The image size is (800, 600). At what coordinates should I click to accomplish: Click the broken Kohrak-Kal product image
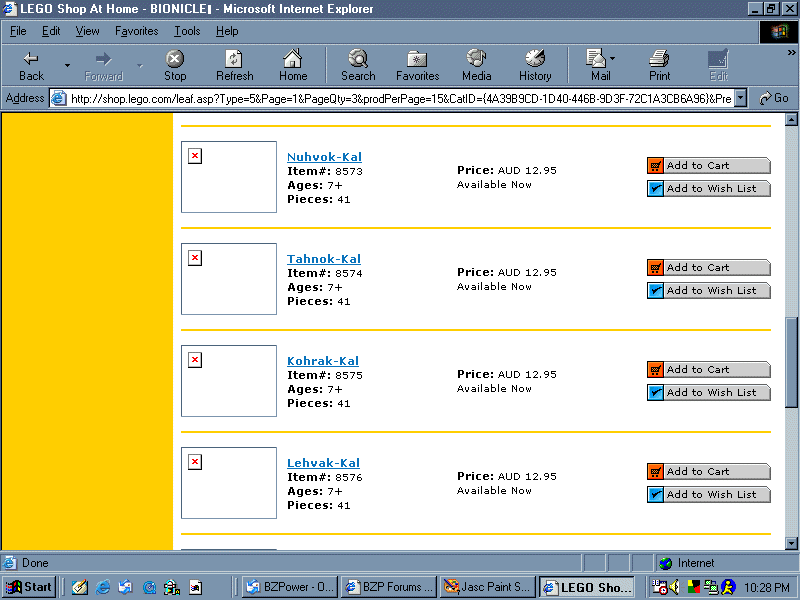click(x=229, y=381)
